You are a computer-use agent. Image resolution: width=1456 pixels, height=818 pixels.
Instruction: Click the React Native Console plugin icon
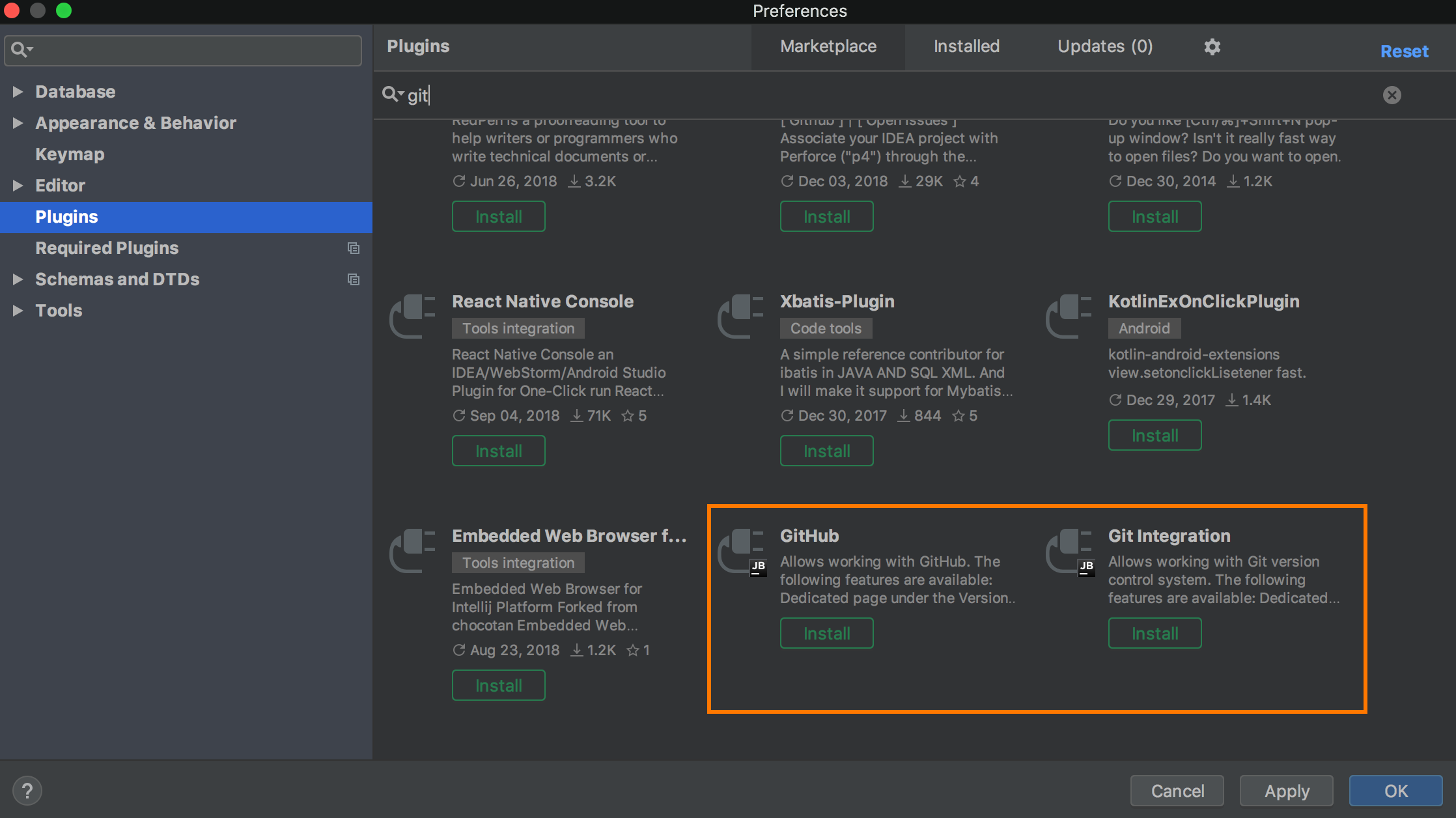click(x=412, y=317)
